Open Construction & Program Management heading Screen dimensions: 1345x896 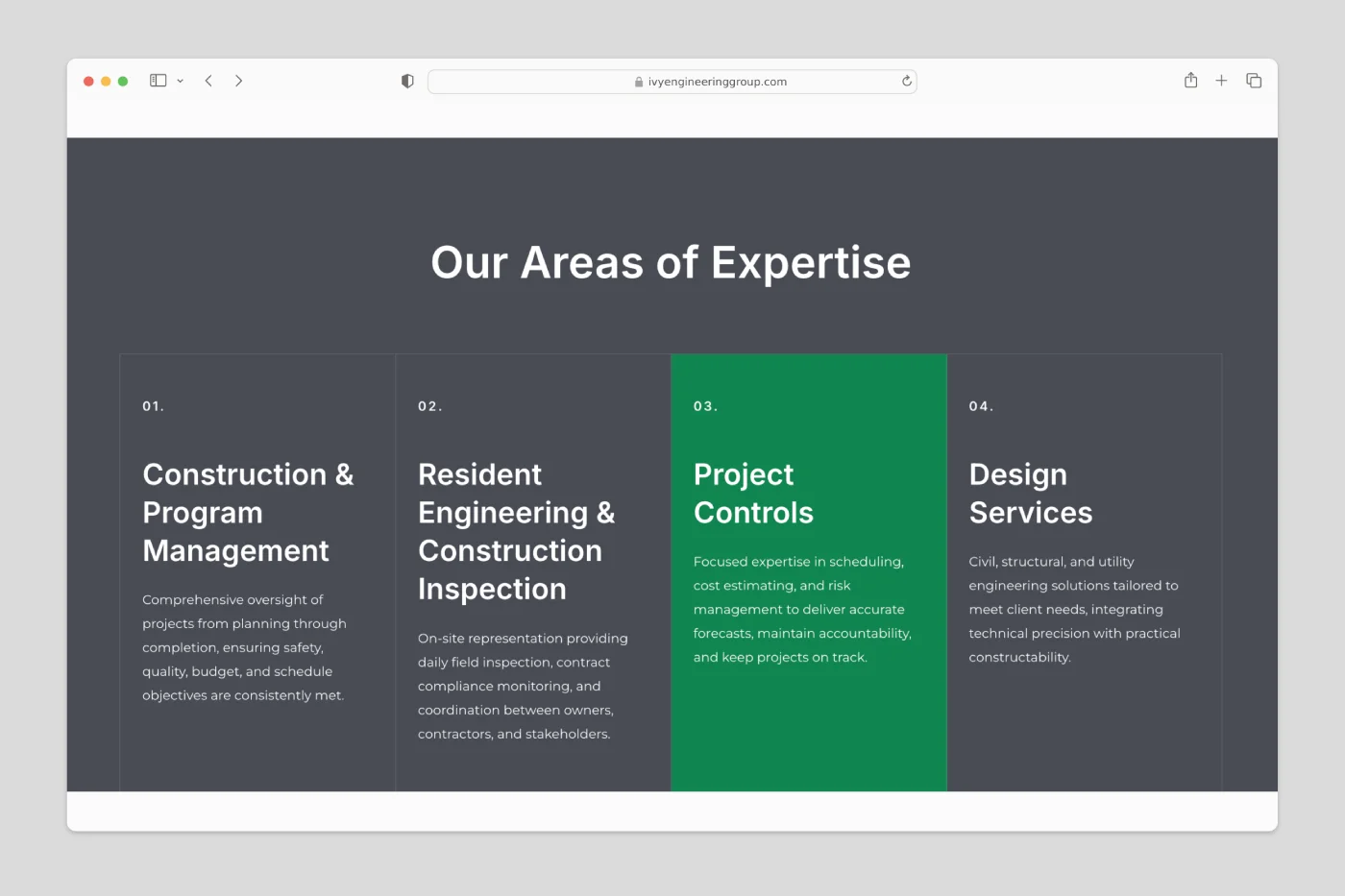(248, 512)
